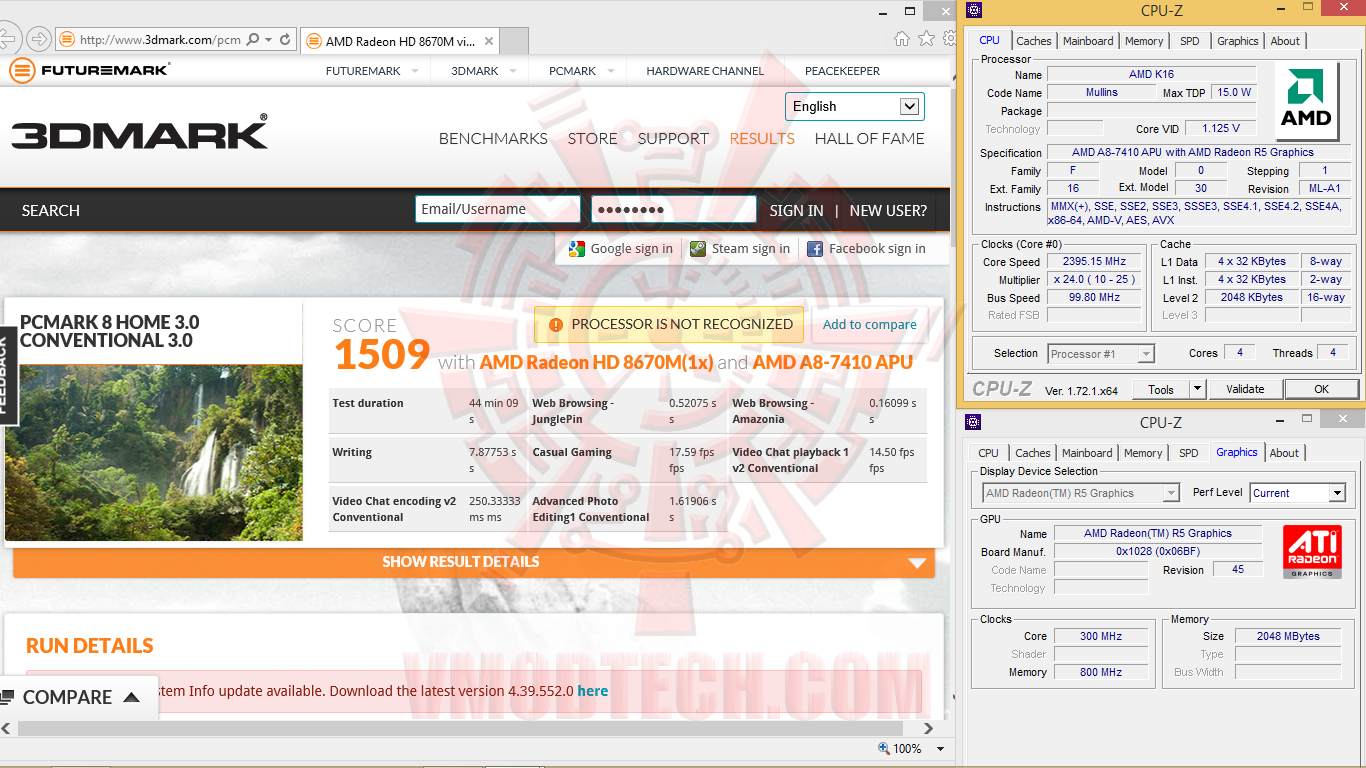Go to the BENCHMARKS section

(493, 139)
